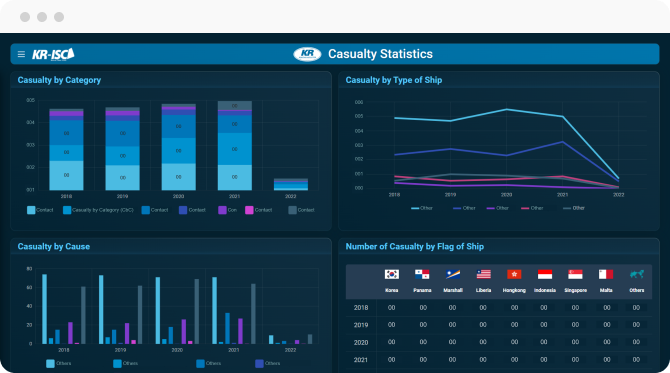Image resolution: width=670 pixels, height=373 pixels.
Task: Select the Hongkong flag icon
Action: [x=514, y=274]
